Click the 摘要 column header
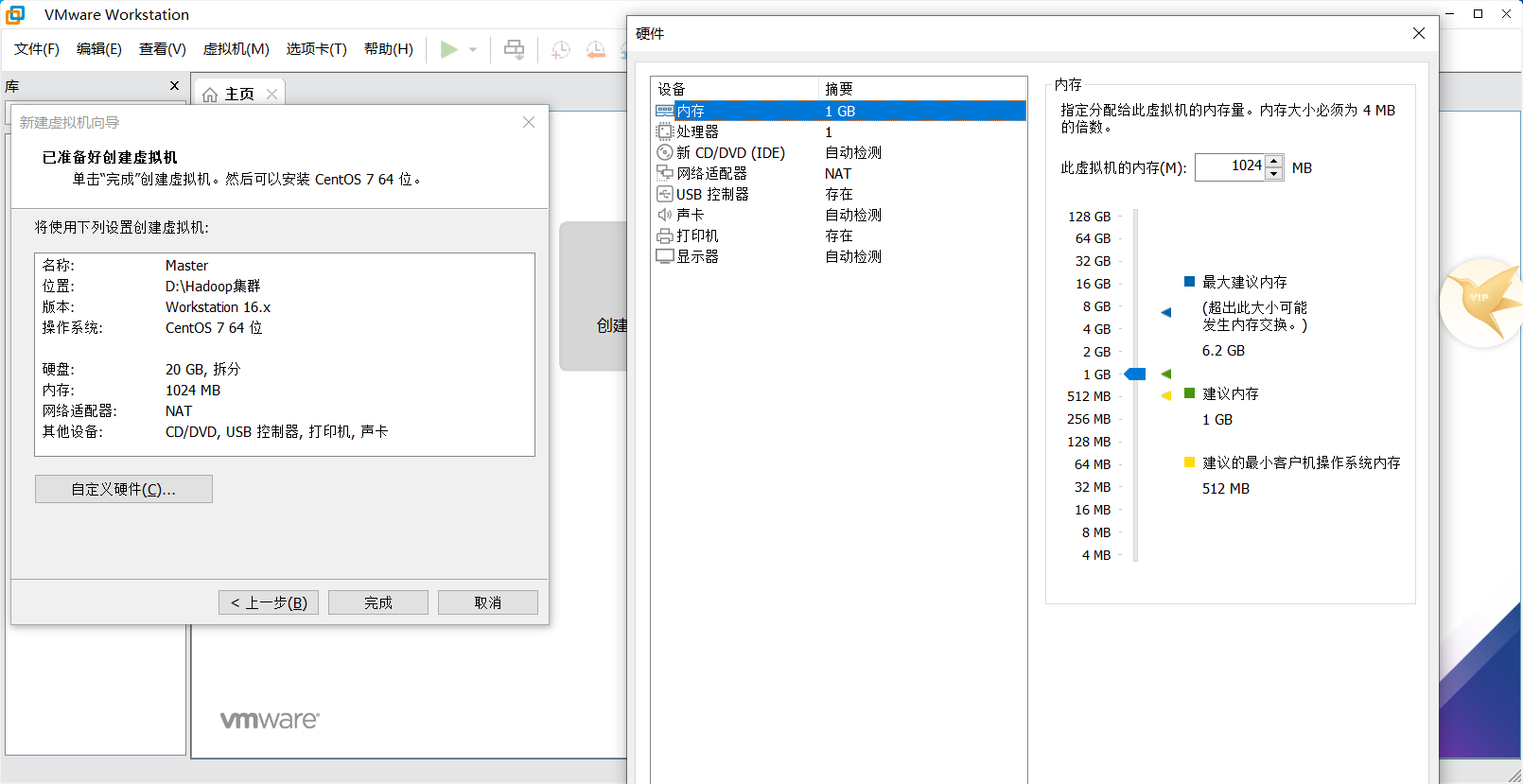The image size is (1523, 784). pyautogui.click(x=922, y=89)
